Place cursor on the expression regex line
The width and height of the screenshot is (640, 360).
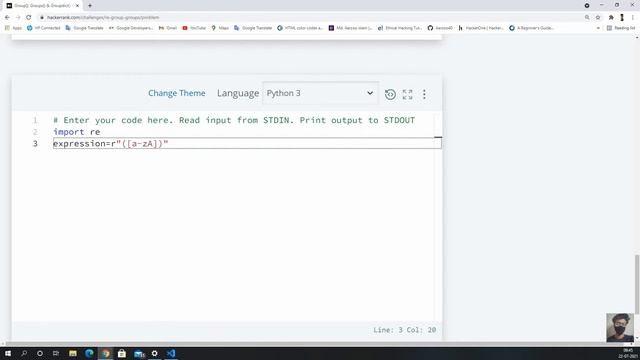tap(247, 144)
